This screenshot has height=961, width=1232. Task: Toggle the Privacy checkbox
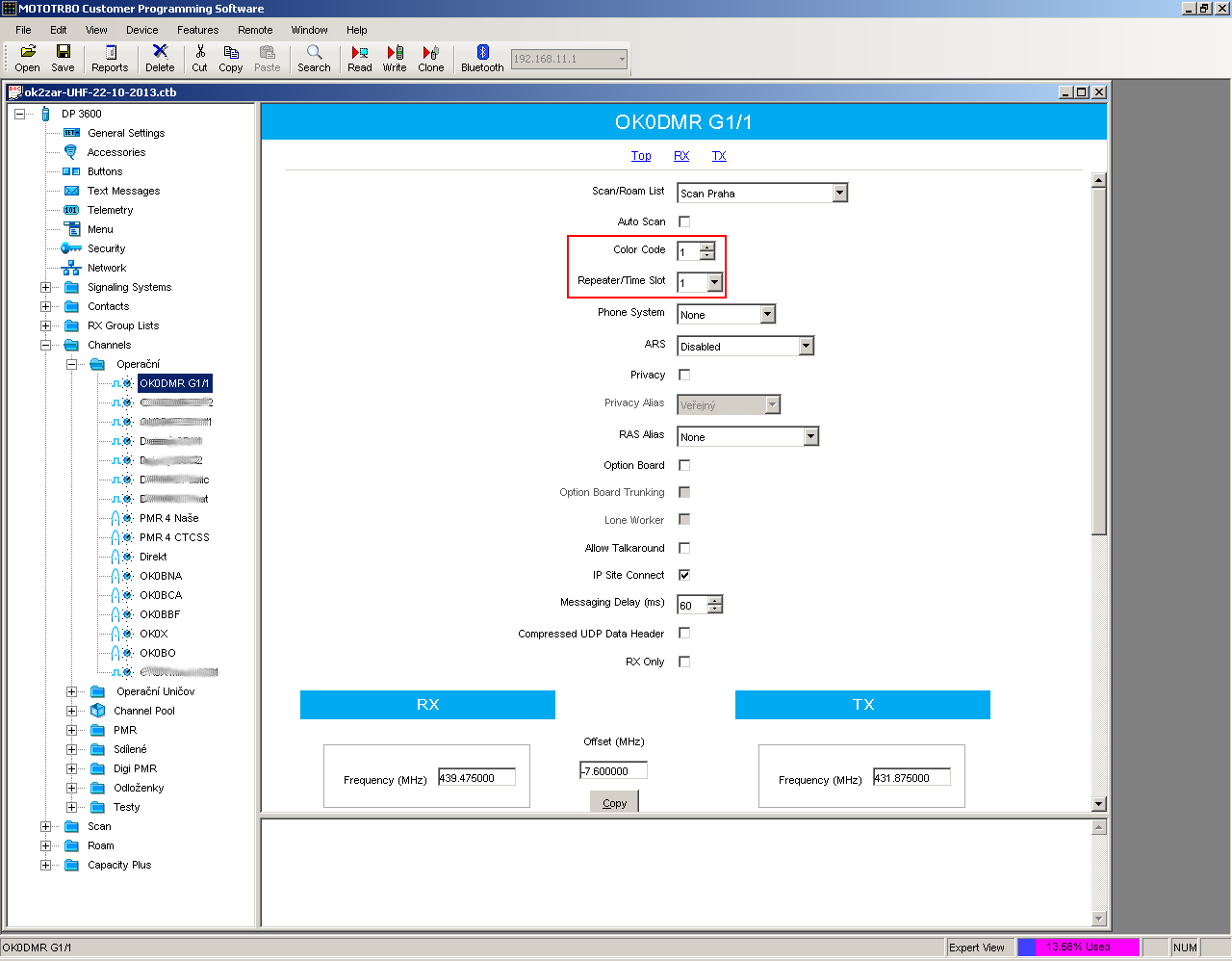click(x=684, y=375)
